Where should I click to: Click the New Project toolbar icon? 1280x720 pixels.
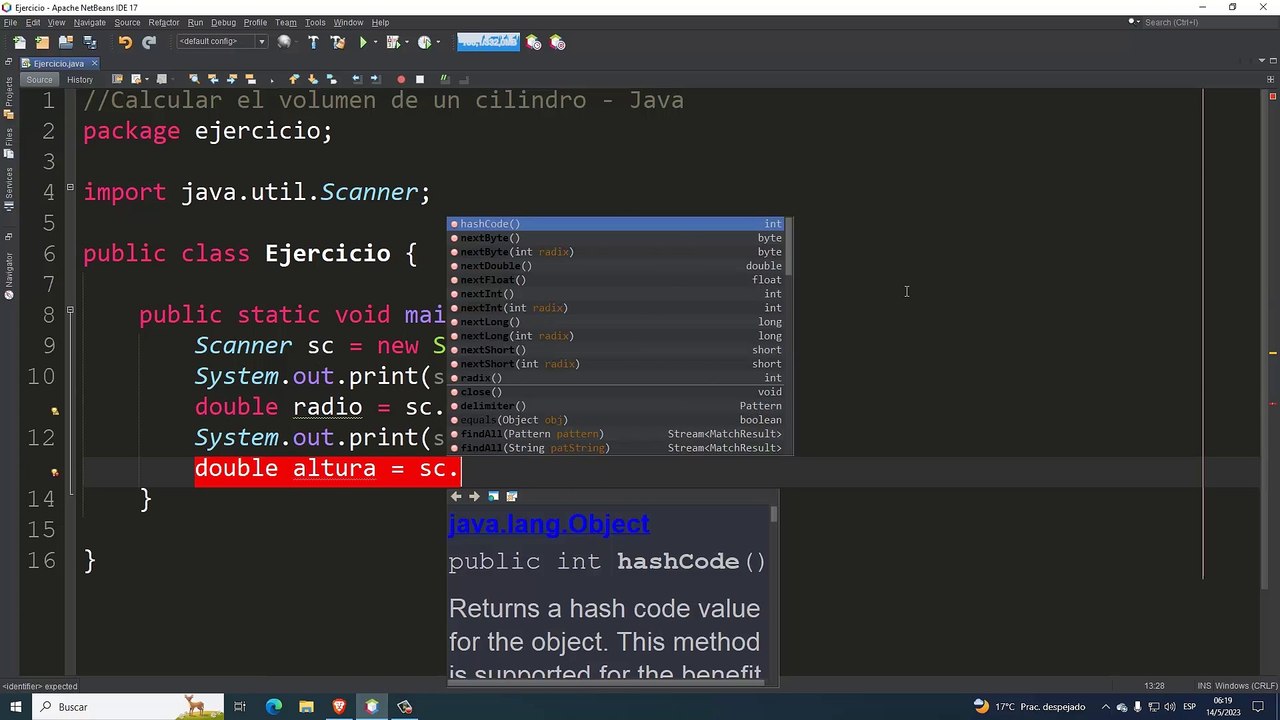click(x=42, y=42)
